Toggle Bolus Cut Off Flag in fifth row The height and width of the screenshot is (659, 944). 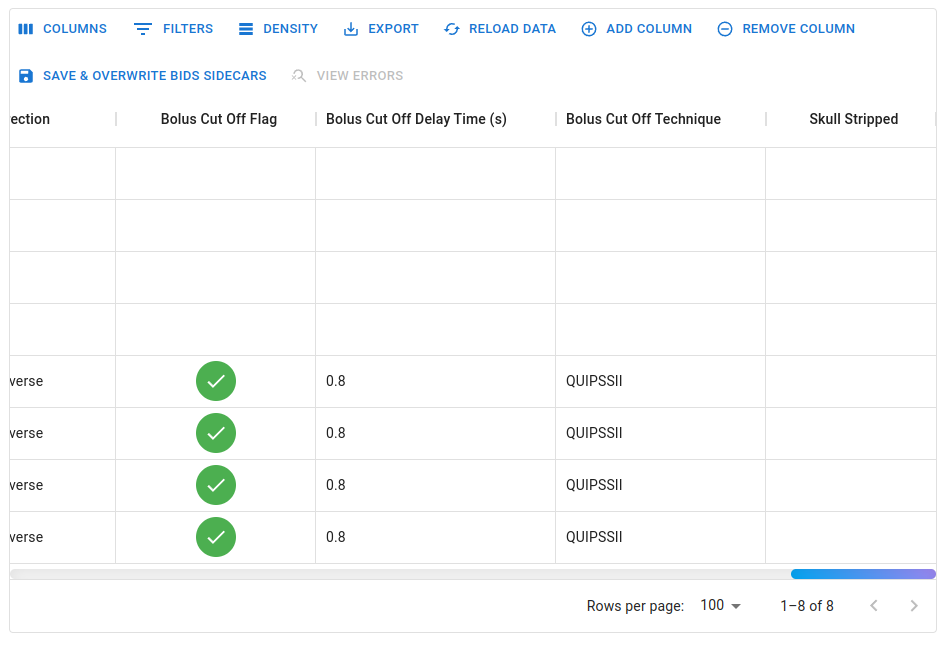(x=216, y=381)
